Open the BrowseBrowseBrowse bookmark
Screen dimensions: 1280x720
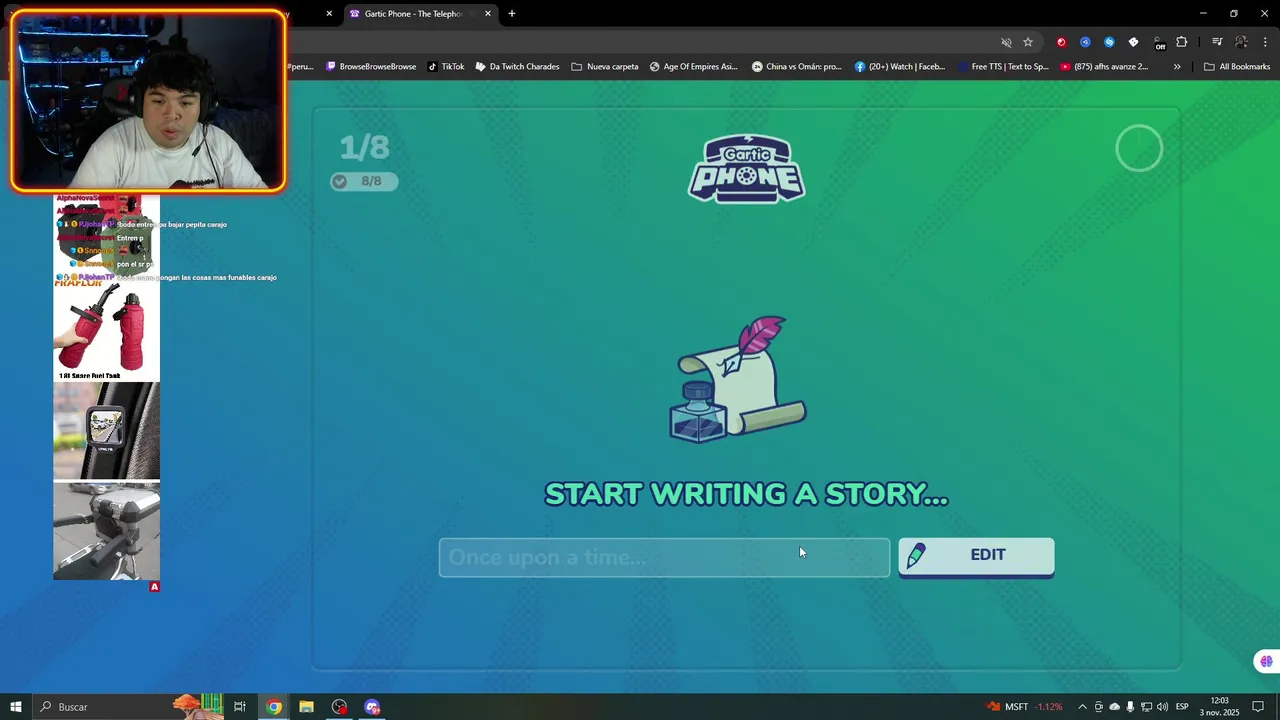pos(371,67)
